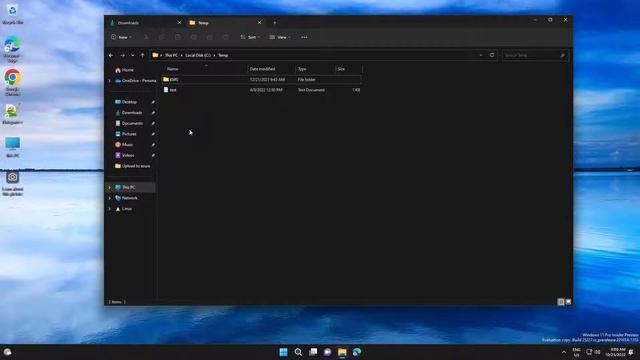The image size is (640, 360).
Task: Open the See more (three dots) menu
Action: coord(304,37)
